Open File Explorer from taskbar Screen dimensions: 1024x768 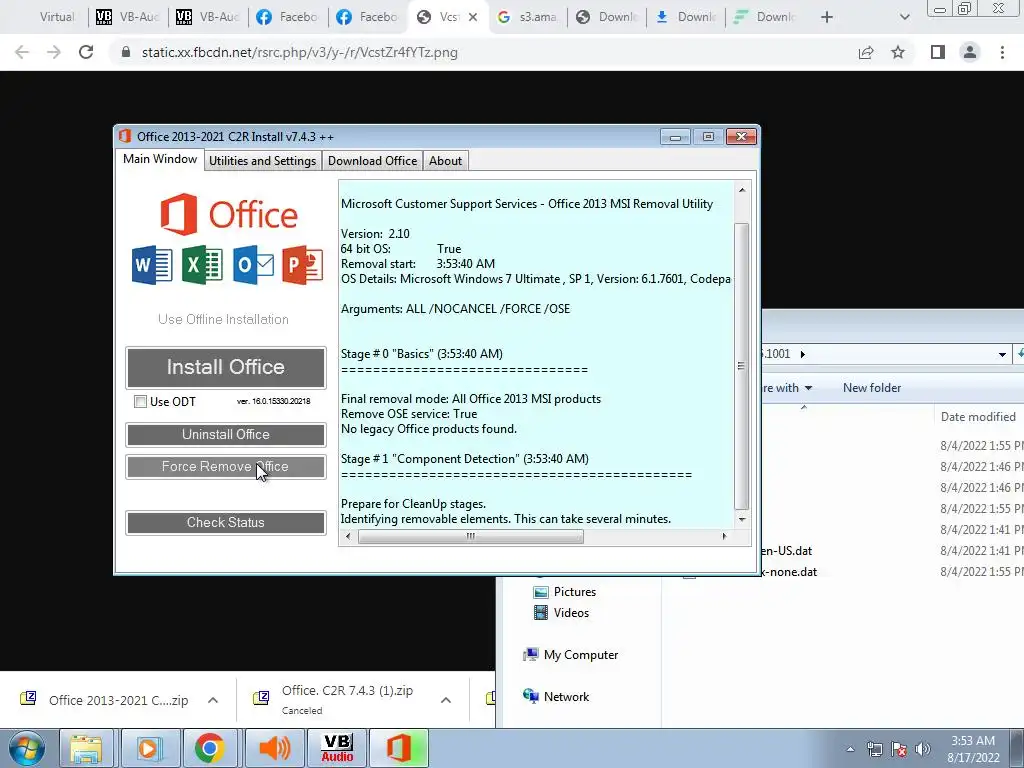pyautogui.click(x=86, y=748)
